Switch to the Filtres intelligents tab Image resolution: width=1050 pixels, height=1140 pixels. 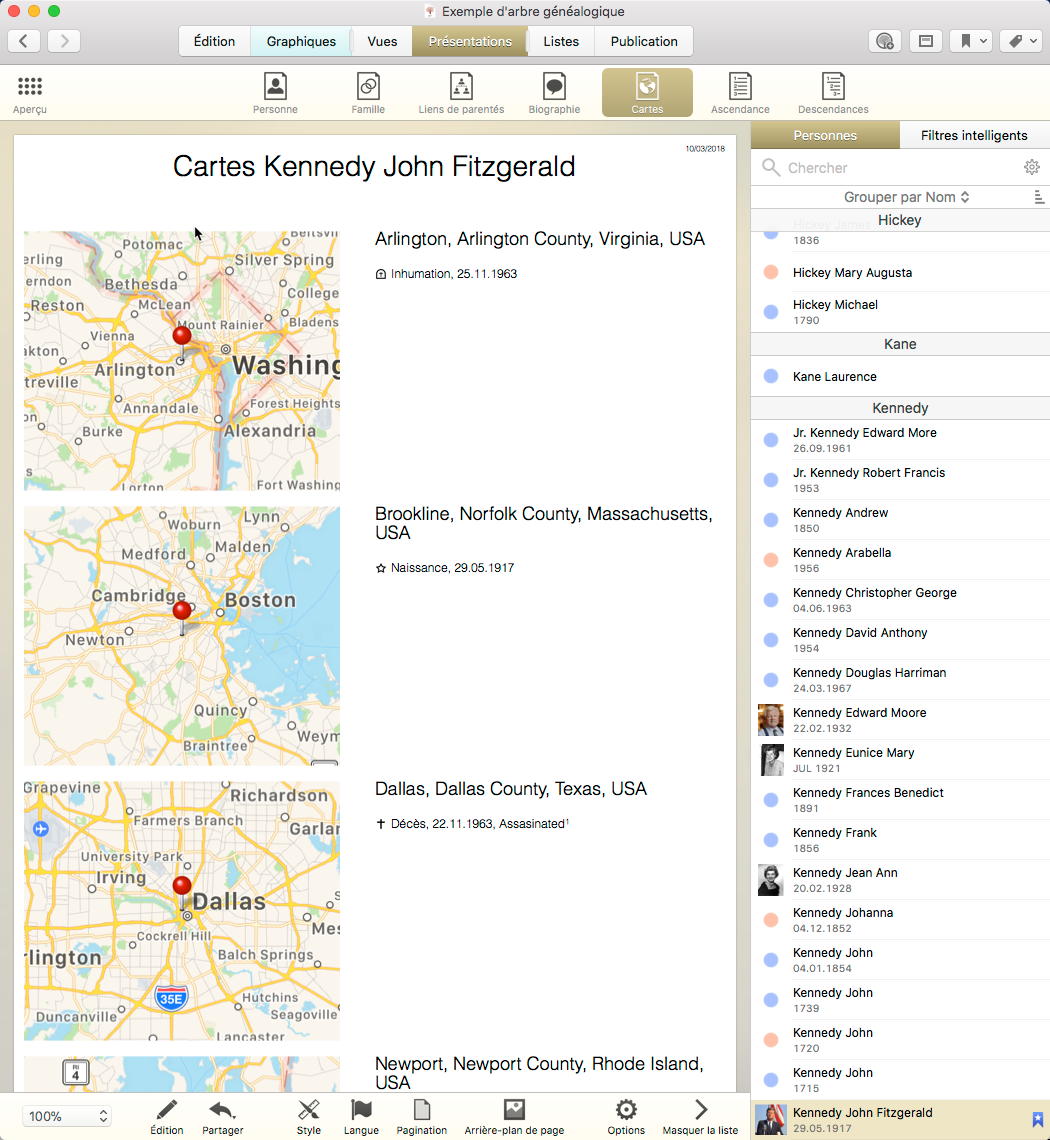click(974, 135)
